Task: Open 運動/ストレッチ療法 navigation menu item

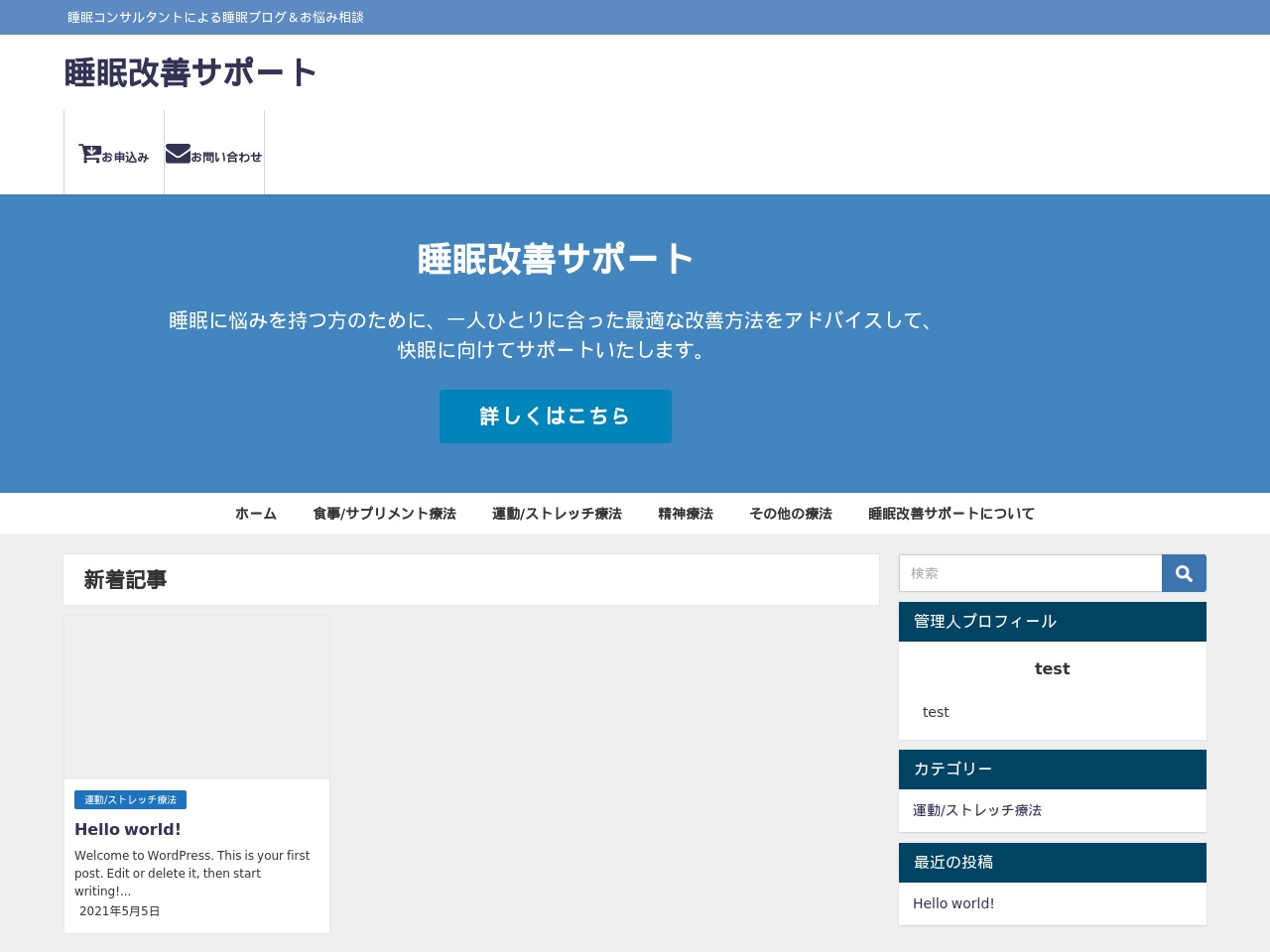Action: point(558,514)
